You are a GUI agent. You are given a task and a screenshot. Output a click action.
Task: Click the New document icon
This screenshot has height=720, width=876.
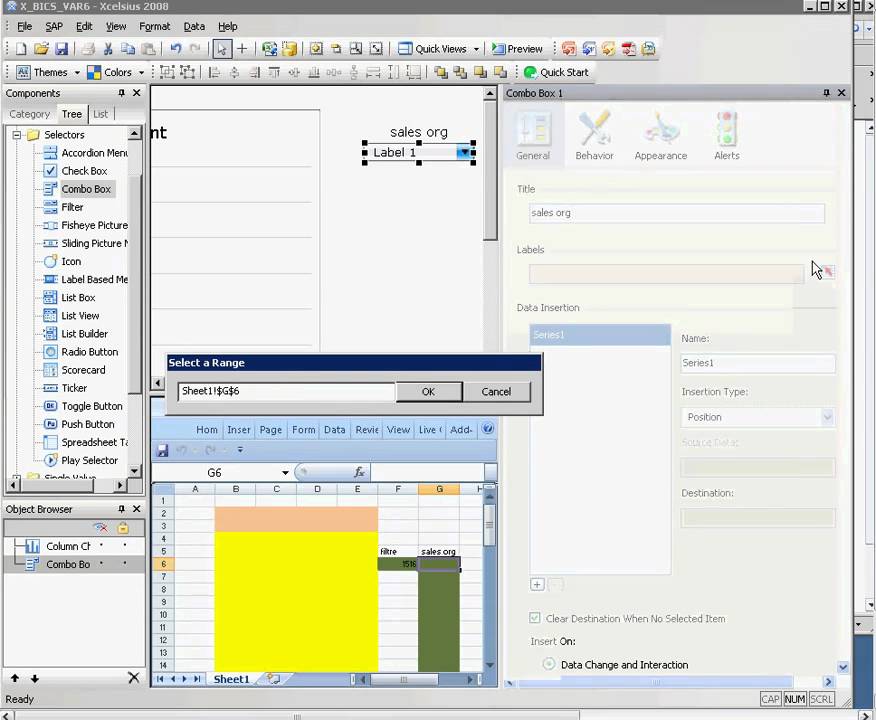pos(21,49)
